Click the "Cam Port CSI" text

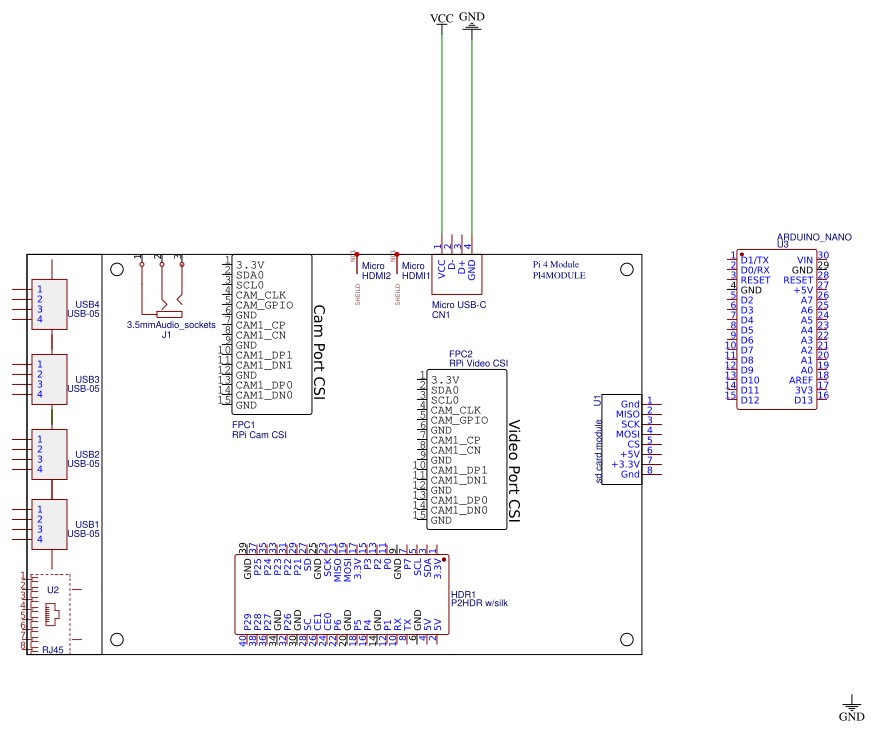(x=319, y=351)
